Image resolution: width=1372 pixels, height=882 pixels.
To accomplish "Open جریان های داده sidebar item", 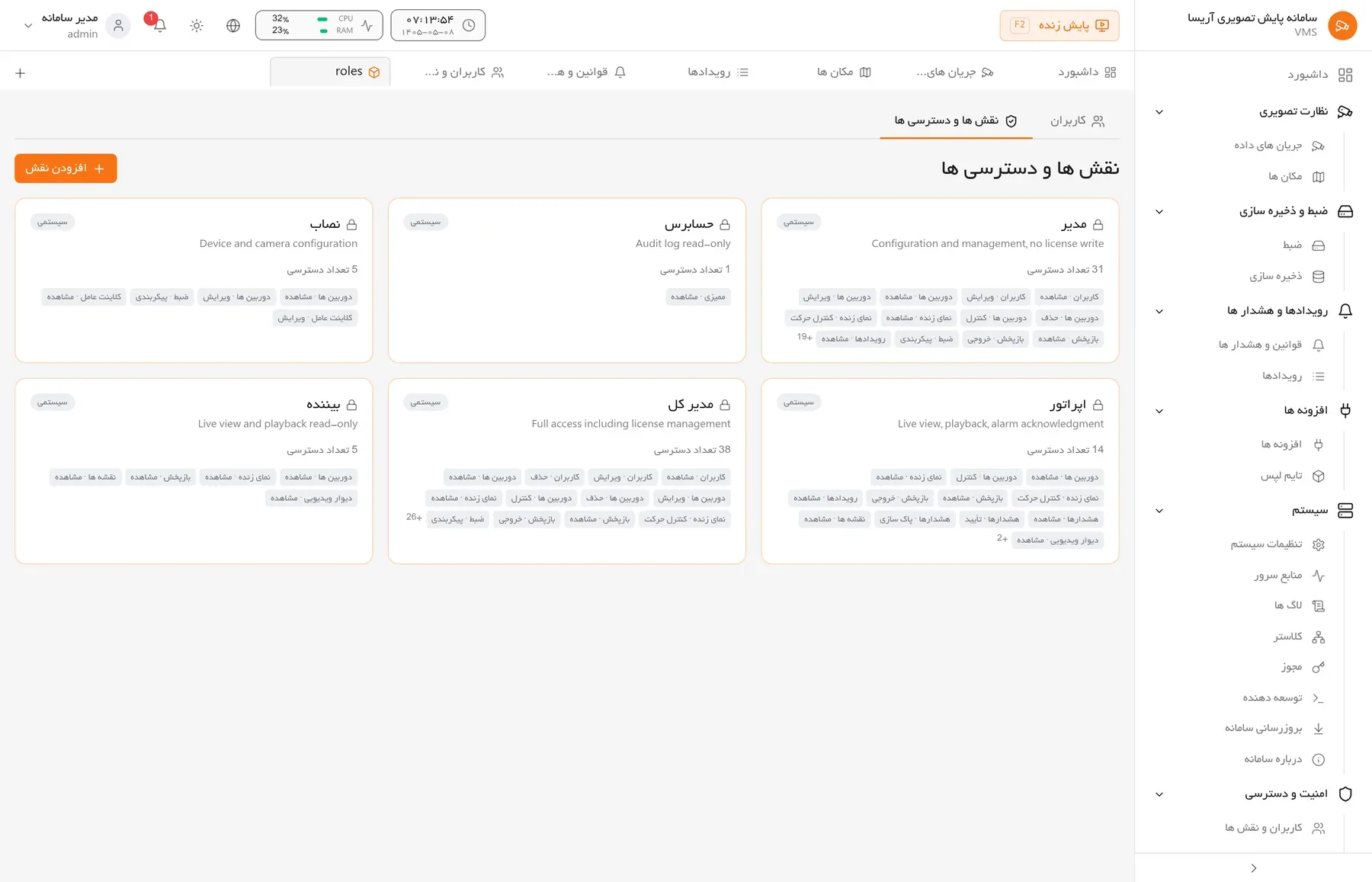I will 1280,146.
